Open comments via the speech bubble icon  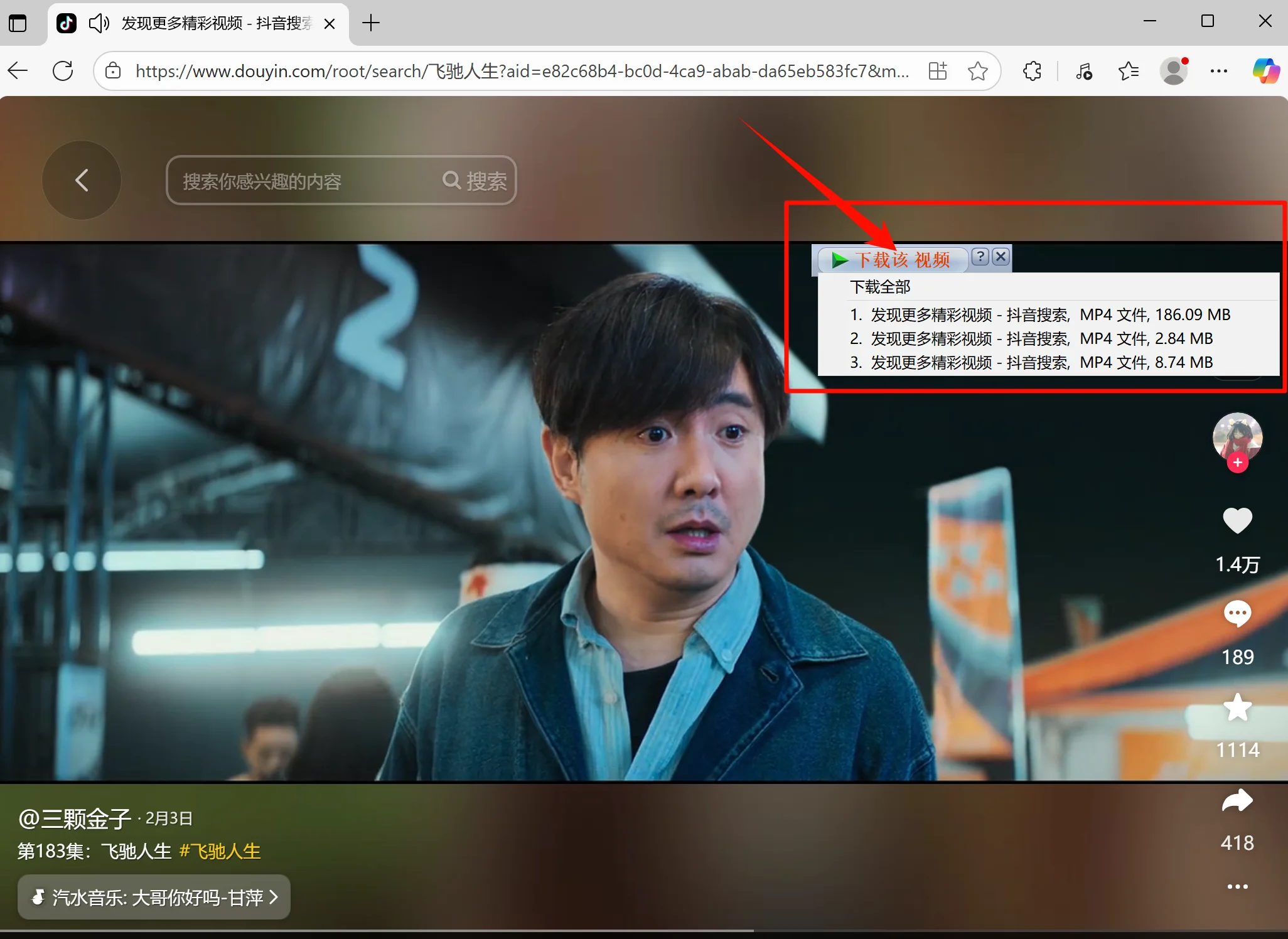click(1237, 613)
